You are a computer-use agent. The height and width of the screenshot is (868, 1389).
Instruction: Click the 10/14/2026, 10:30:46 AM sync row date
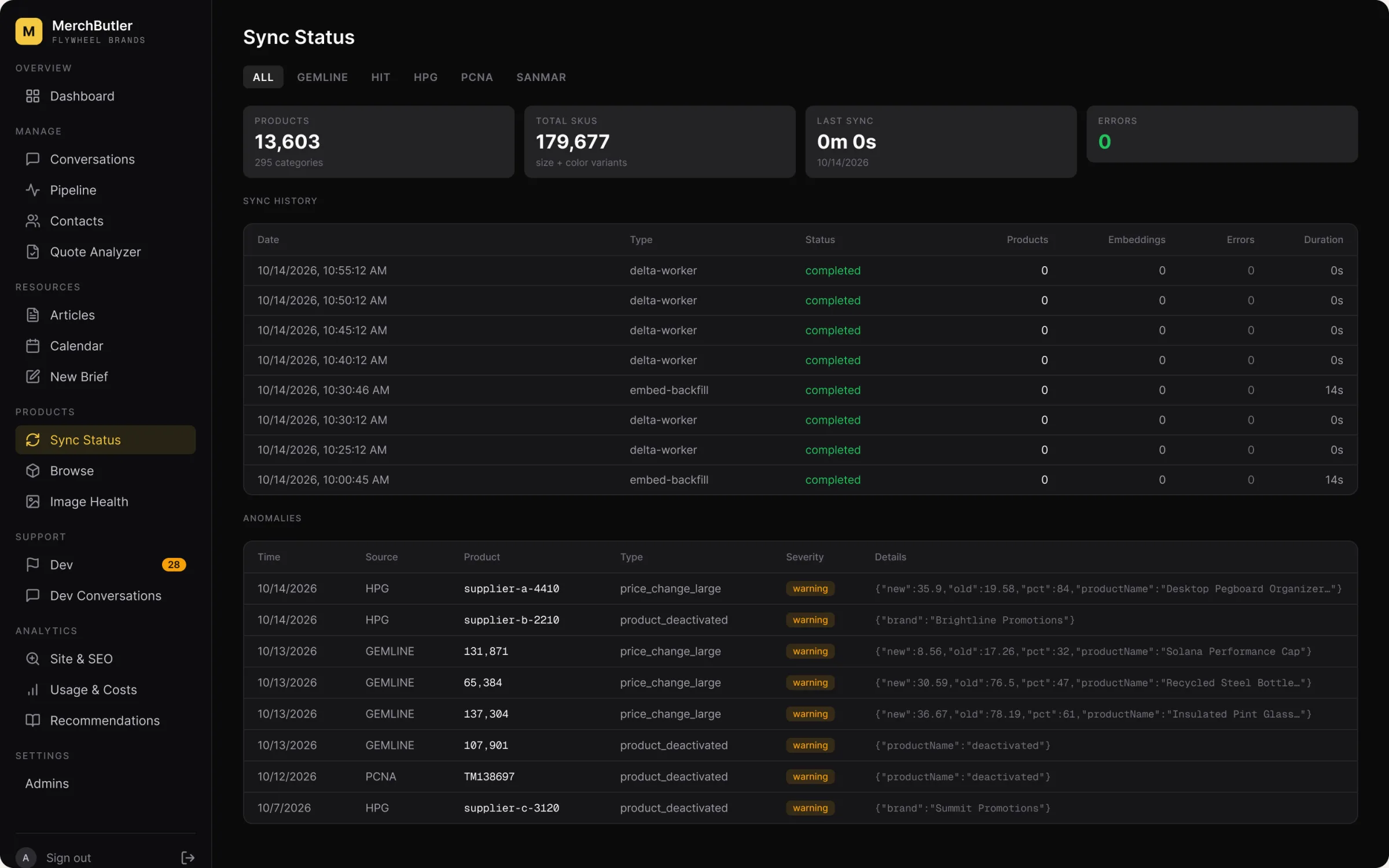pyautogui.click(x=323, y=390)
